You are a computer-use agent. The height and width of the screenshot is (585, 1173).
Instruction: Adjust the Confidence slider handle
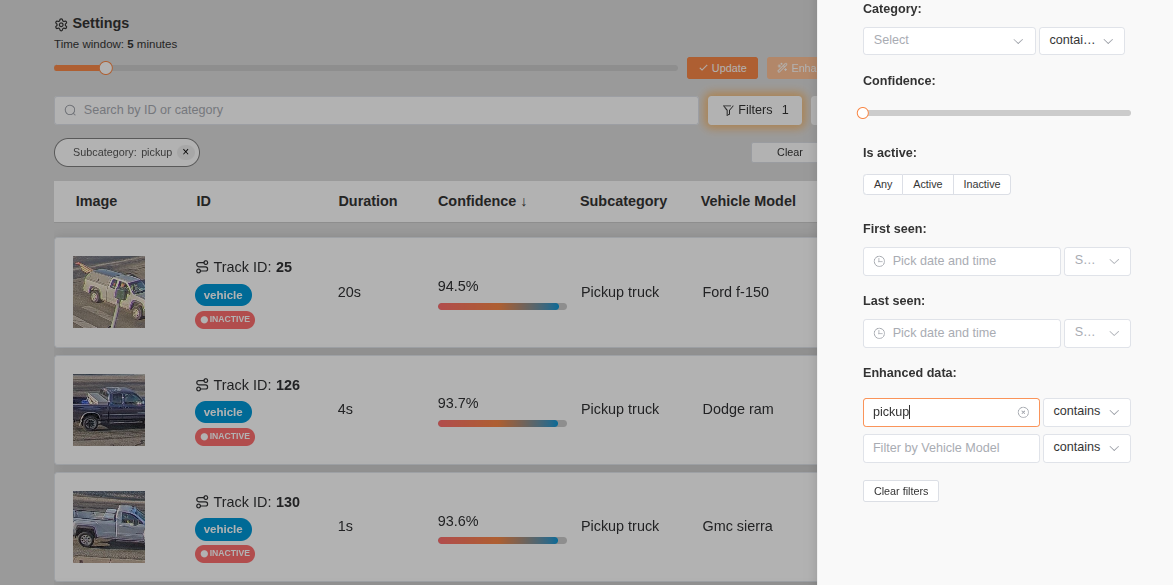863,113
